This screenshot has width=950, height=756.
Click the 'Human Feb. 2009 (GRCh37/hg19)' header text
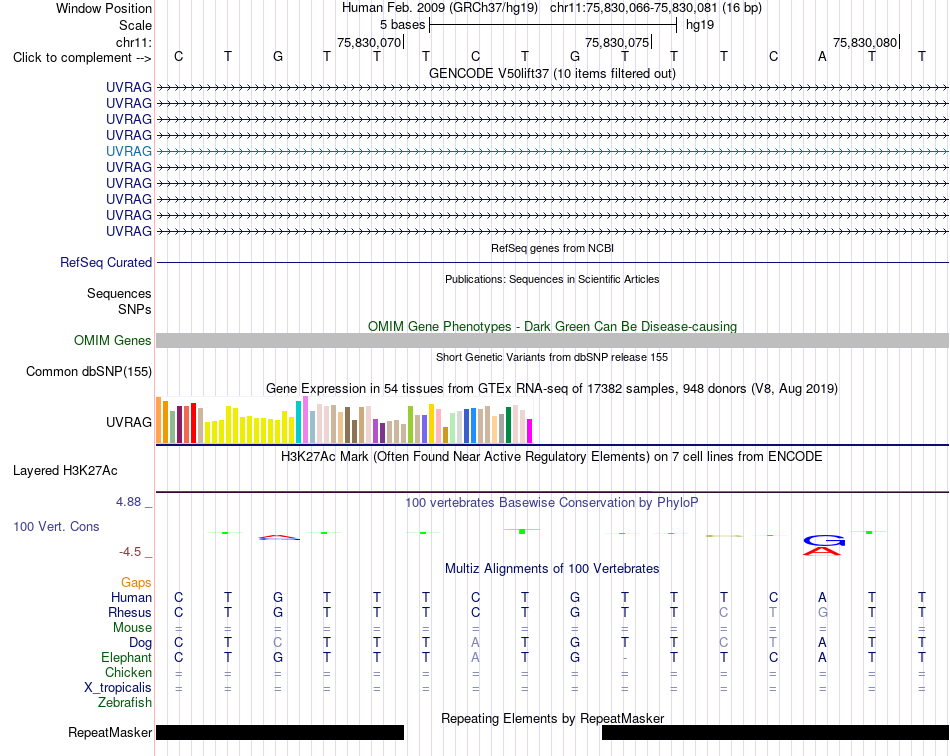point(440,8)
